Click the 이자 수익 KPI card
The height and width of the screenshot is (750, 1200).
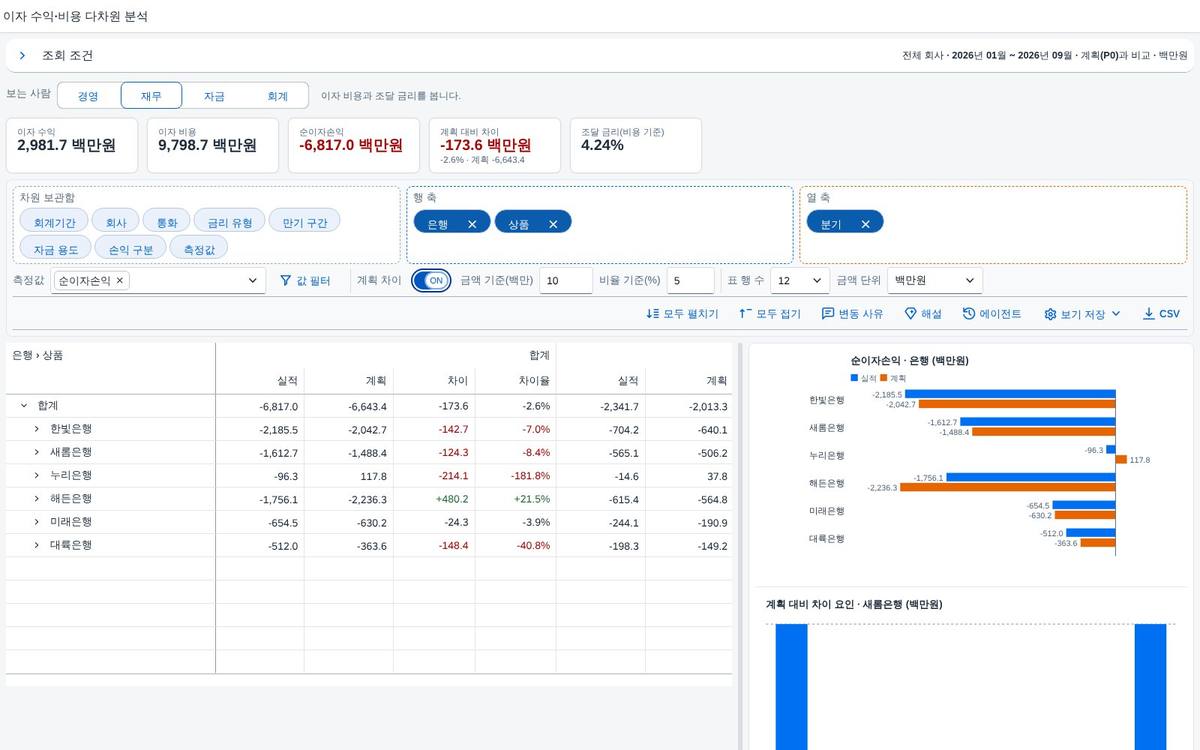pos(73,145)
